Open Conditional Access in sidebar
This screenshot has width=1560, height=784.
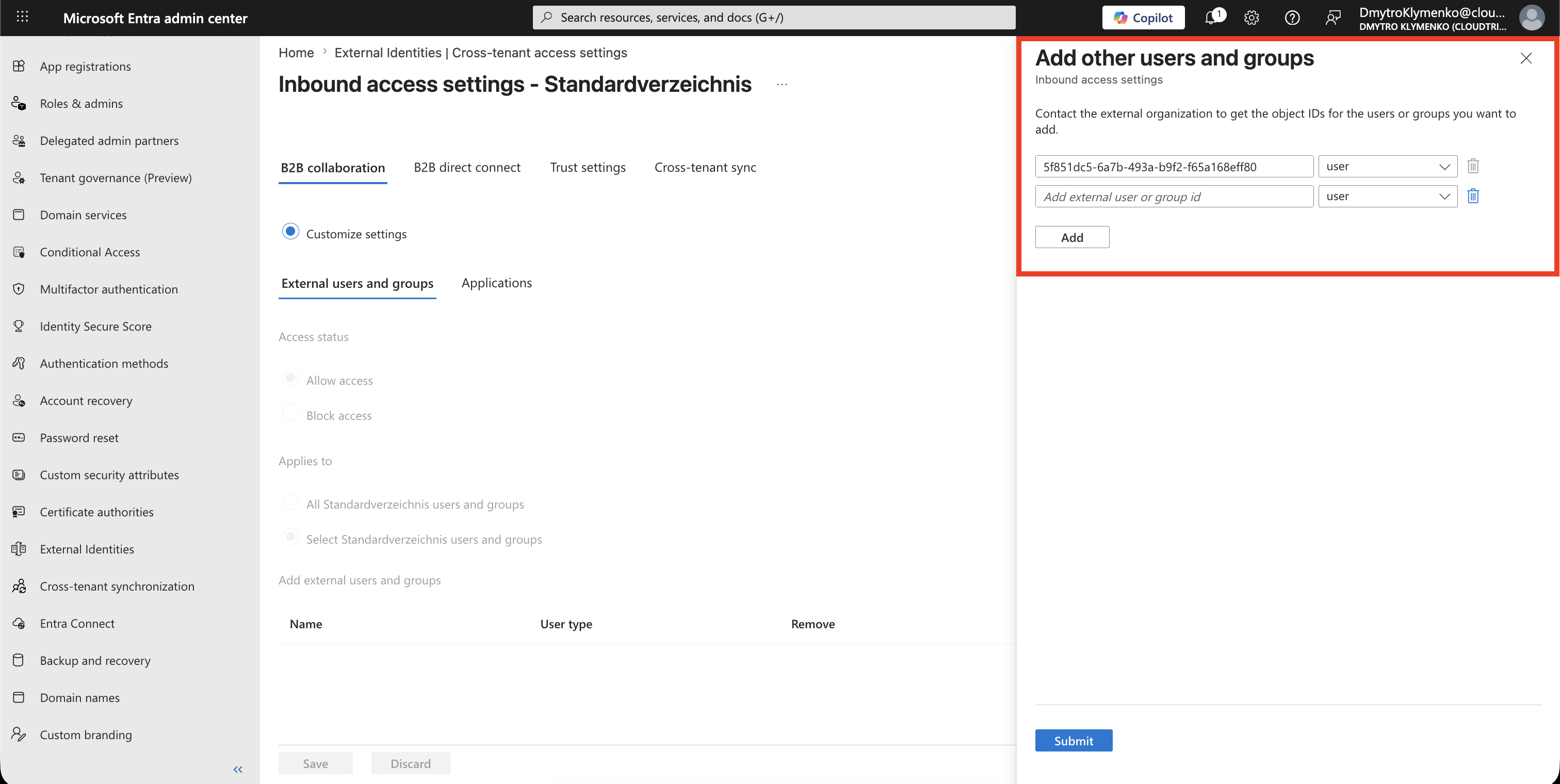point(90,252)
